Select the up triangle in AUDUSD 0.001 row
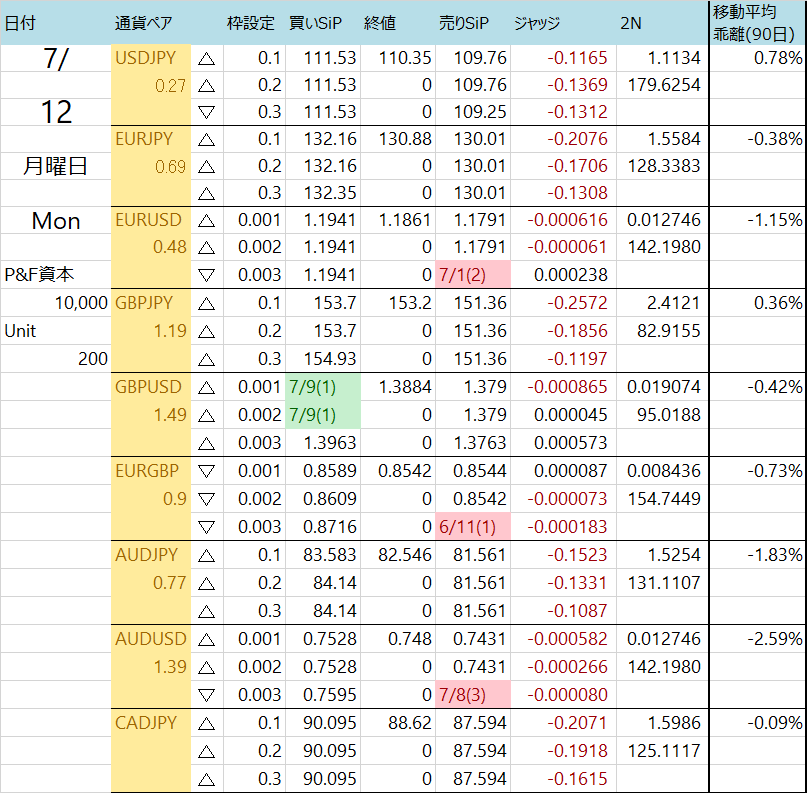The width and height of the screenshot is (807, 793). tap(206, 640)
